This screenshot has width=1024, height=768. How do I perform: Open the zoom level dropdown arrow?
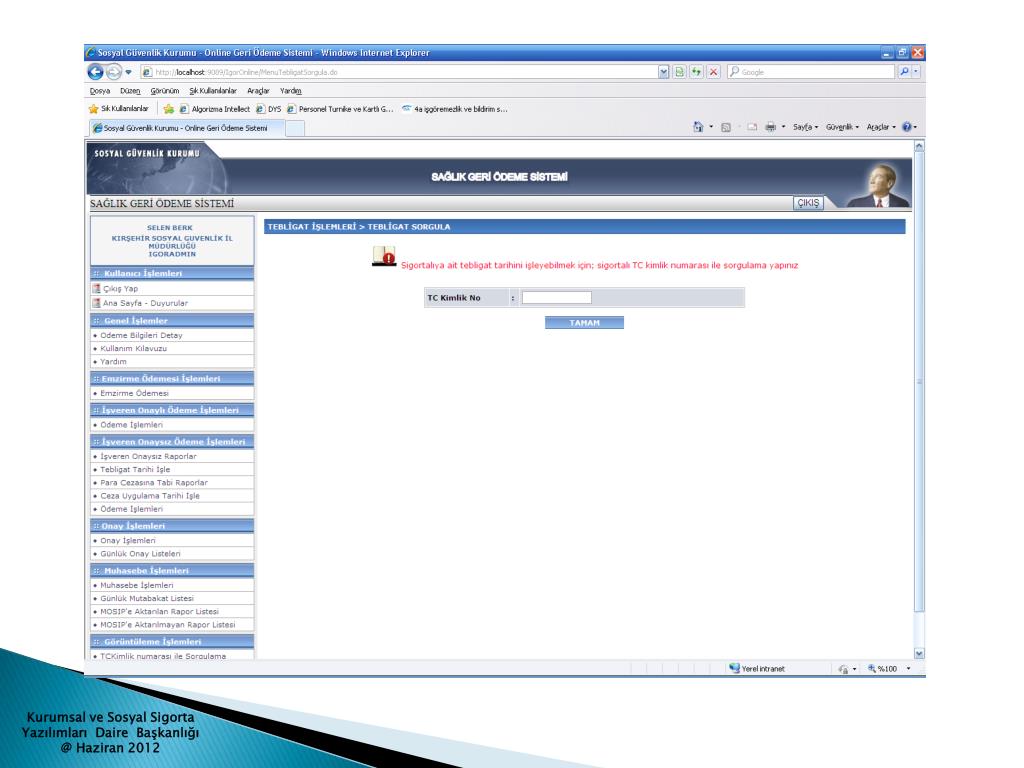tap(908, 669)
